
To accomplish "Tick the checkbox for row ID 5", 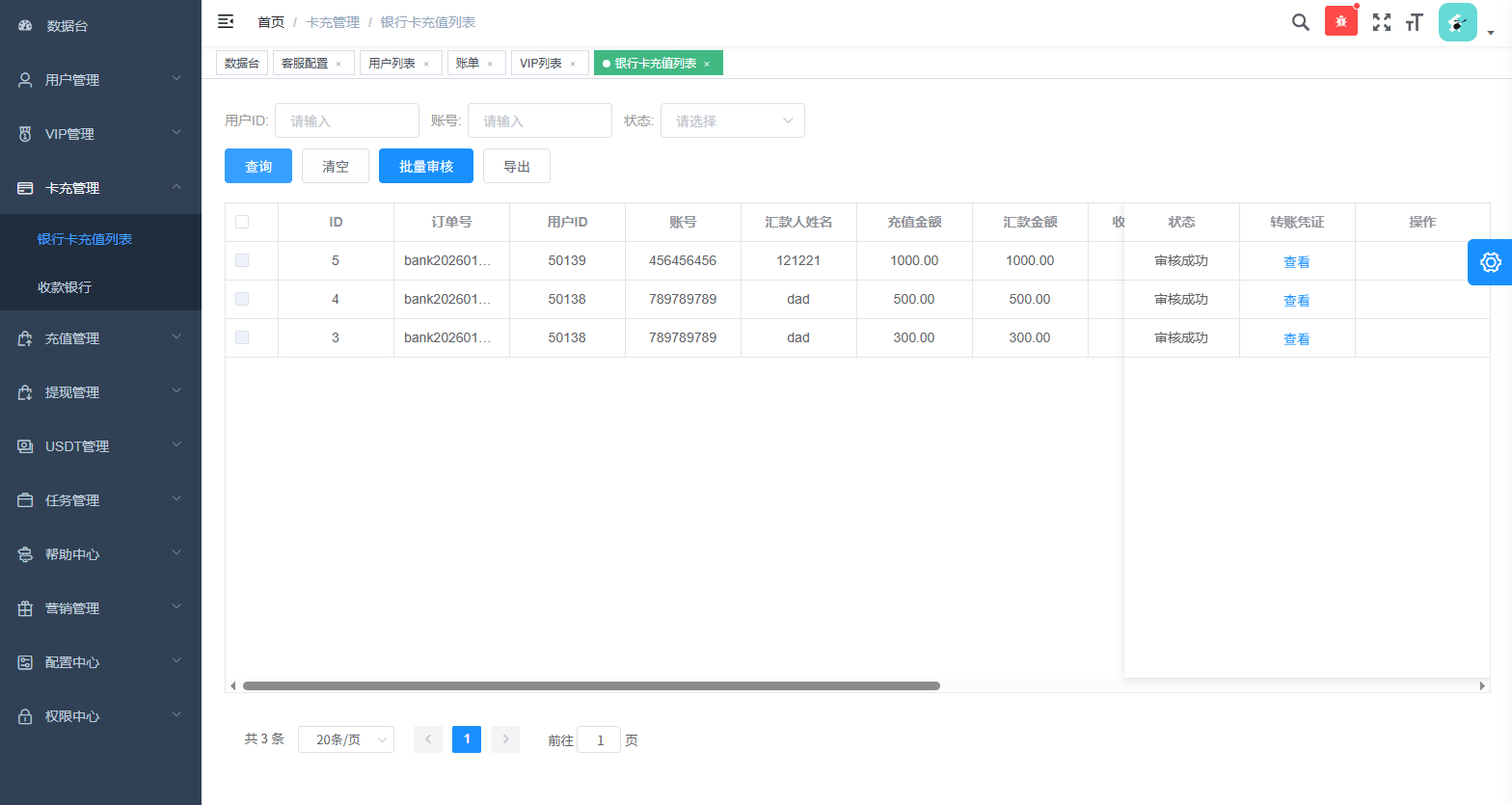I will pos(242,260).
